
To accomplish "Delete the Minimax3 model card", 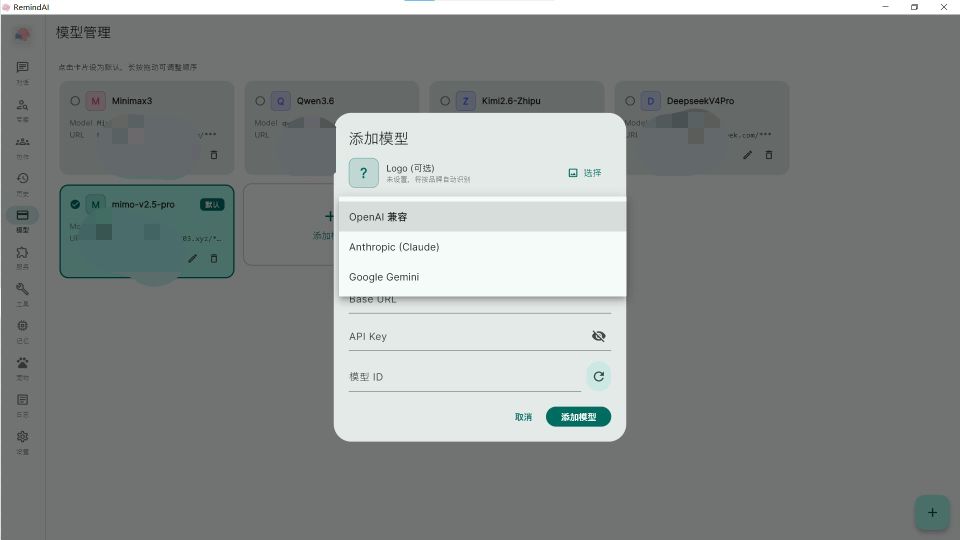I will pos(214,155).
